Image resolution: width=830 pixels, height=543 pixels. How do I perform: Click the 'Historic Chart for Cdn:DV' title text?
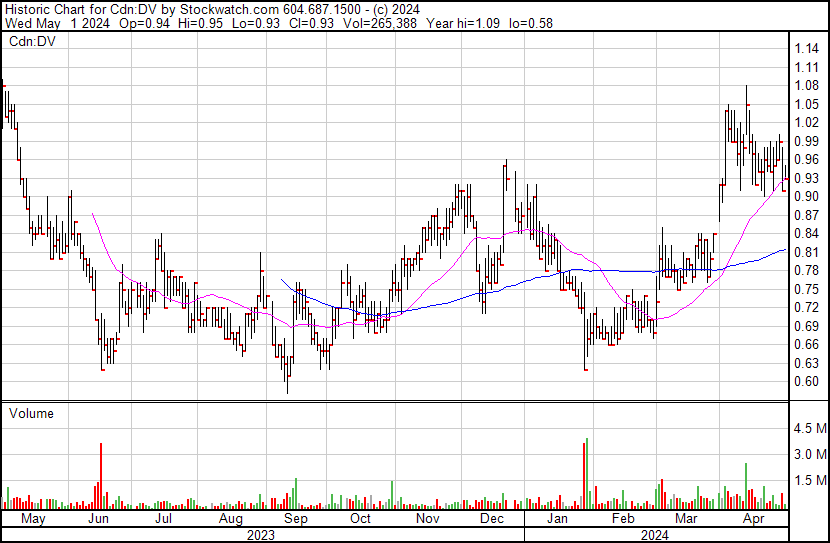tap(81, 10)
